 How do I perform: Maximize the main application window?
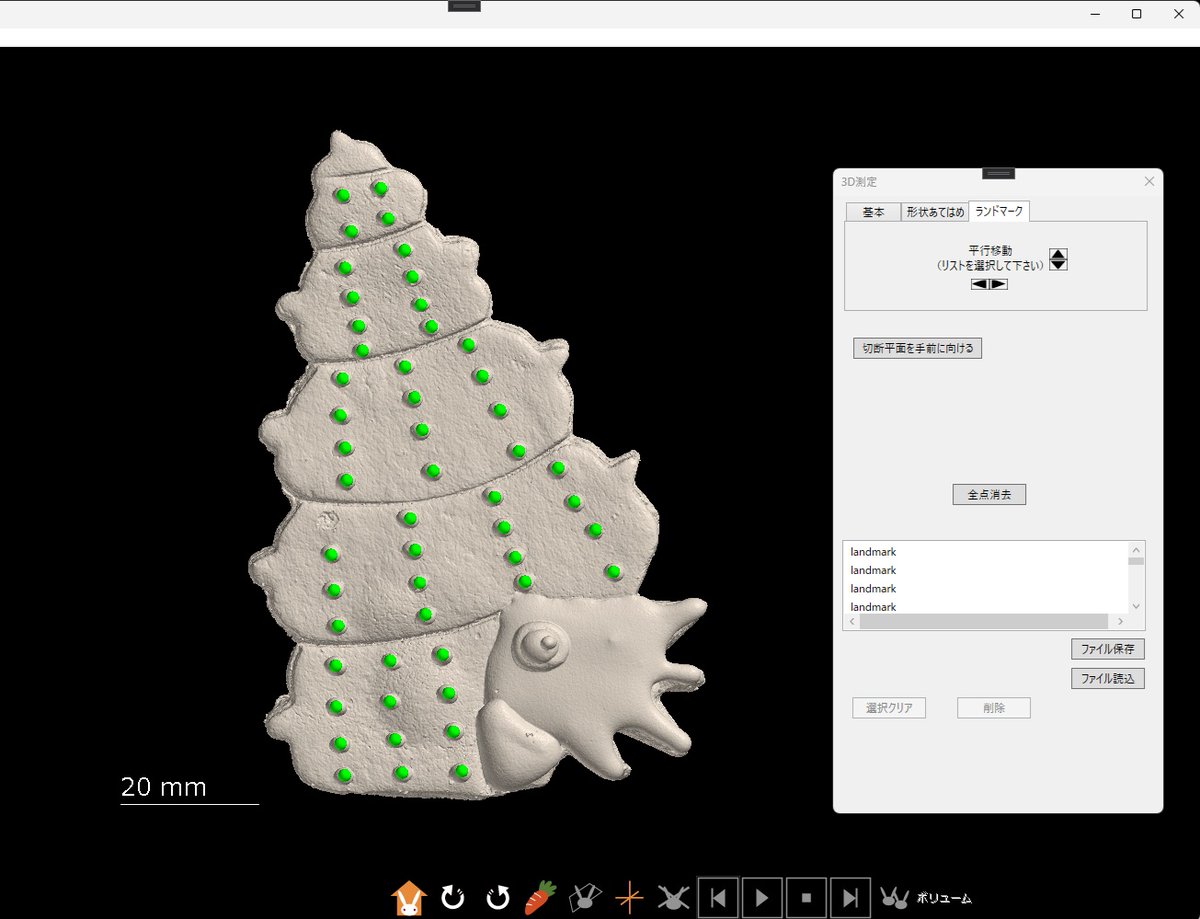pos(1137,14)
